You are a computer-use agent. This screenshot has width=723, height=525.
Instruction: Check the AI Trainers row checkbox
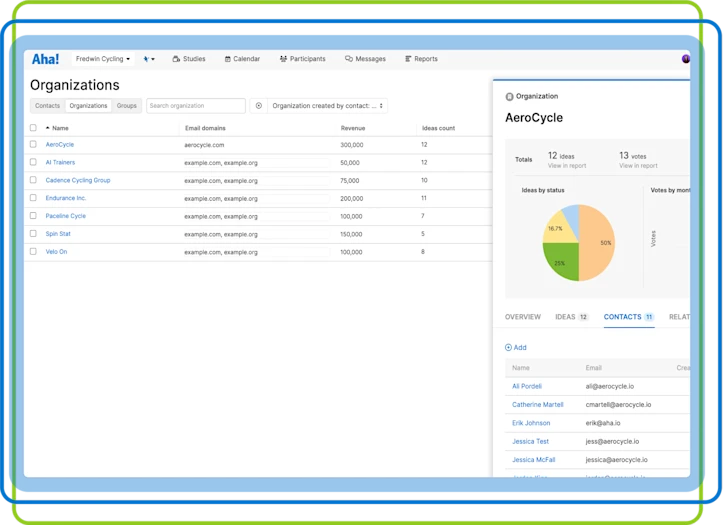click(x=33, y=162)
